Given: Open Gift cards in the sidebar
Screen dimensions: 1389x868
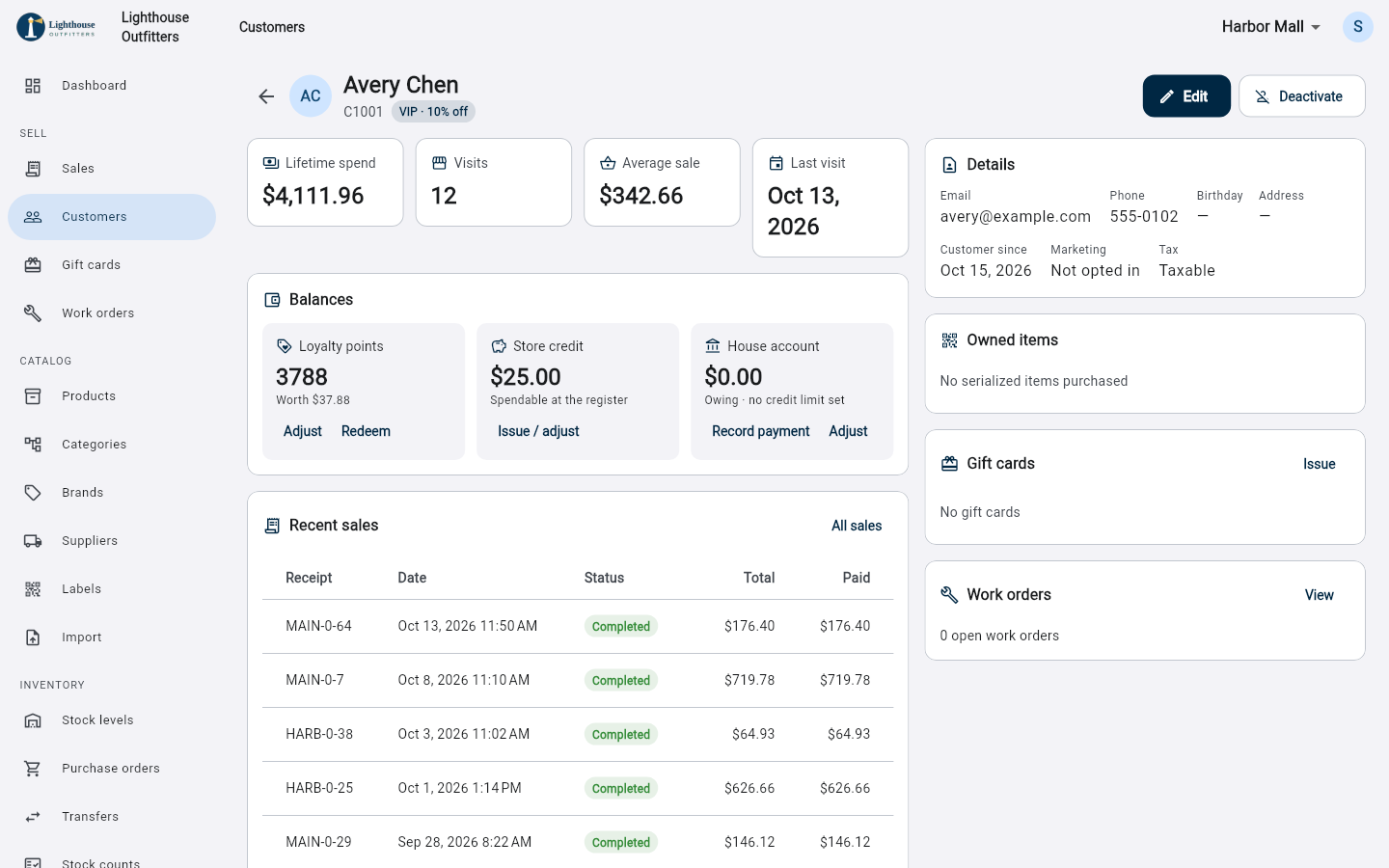Looking at the screenshot, I should point(112,265).
